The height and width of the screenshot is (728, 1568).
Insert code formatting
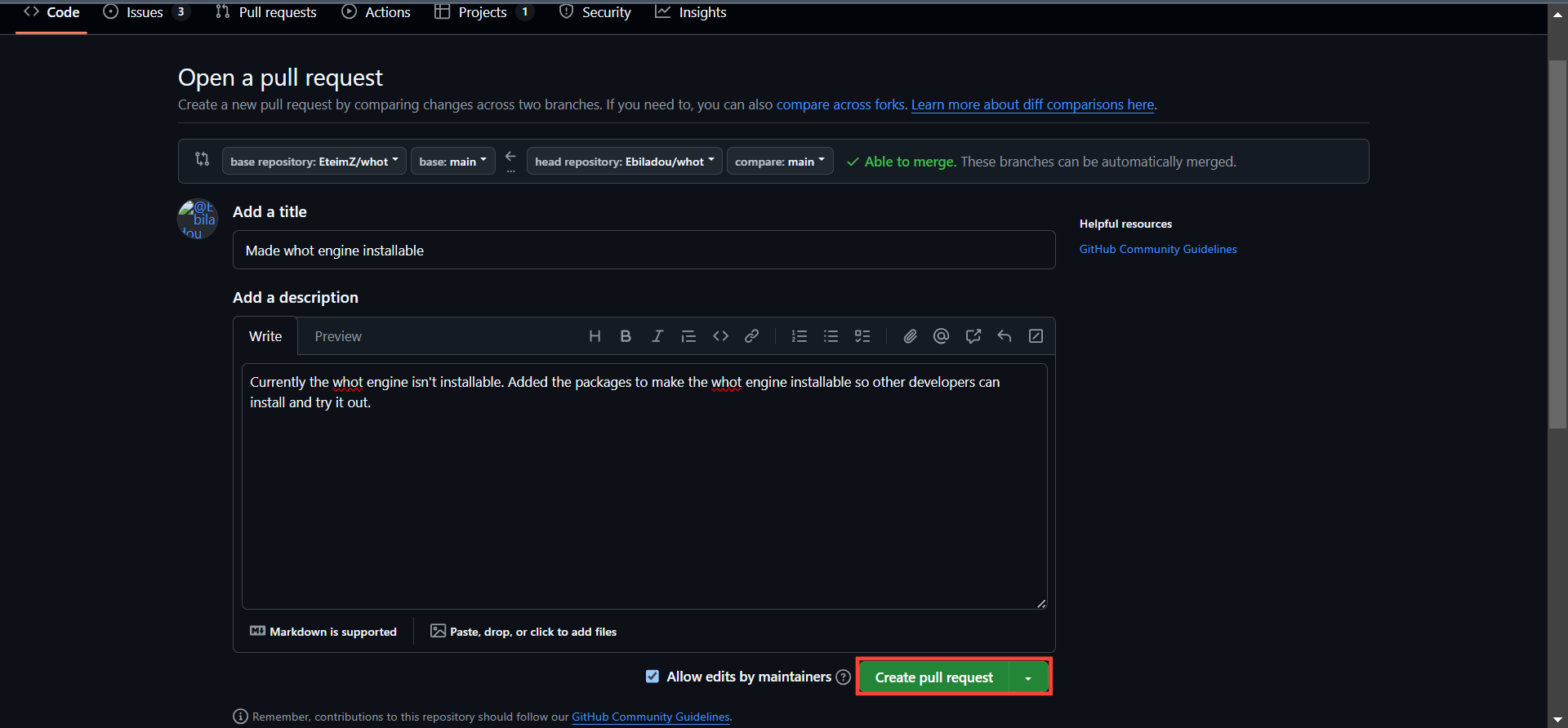(x=720, y=336)
